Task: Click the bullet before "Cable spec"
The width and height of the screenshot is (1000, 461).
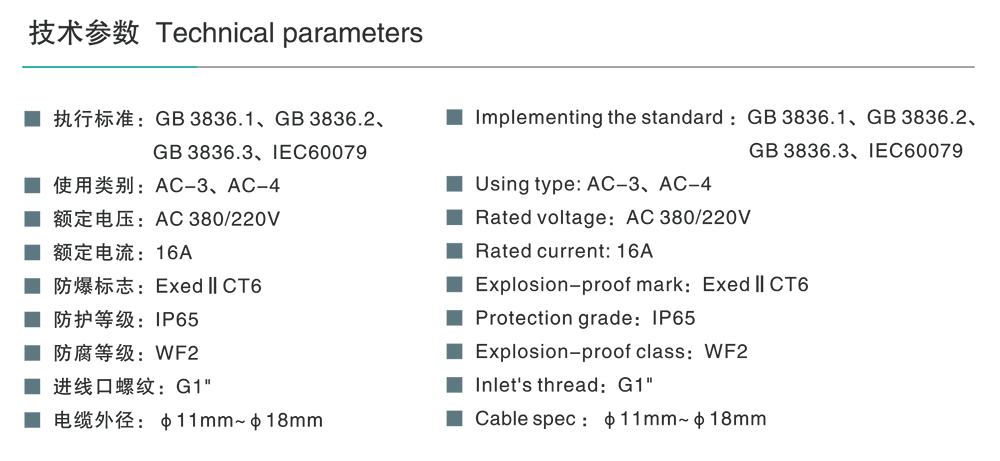Action: click(x=455, y=418)
